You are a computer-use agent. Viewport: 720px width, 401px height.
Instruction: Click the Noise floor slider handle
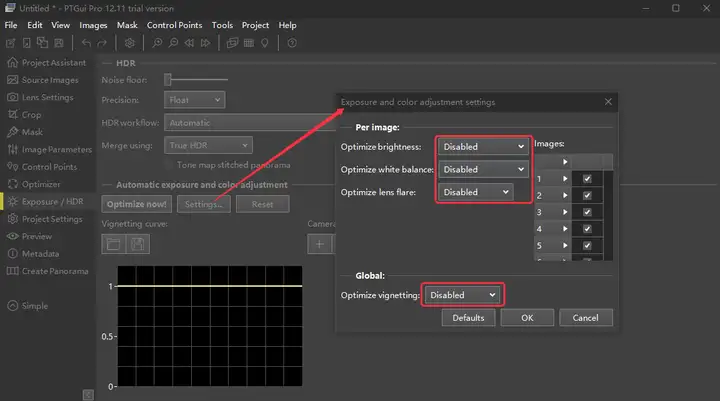coord(168,79)
